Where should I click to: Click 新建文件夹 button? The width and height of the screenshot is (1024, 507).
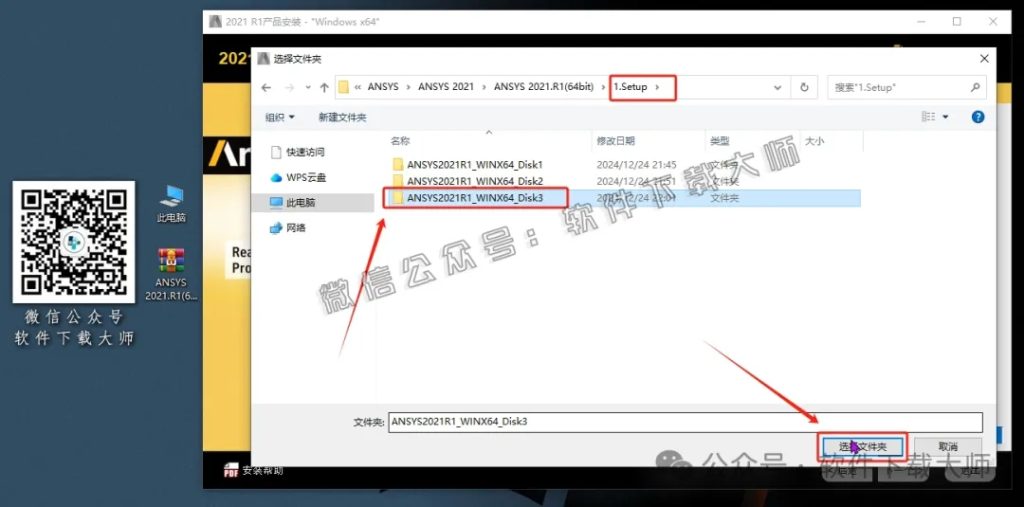tap(342, 118)
